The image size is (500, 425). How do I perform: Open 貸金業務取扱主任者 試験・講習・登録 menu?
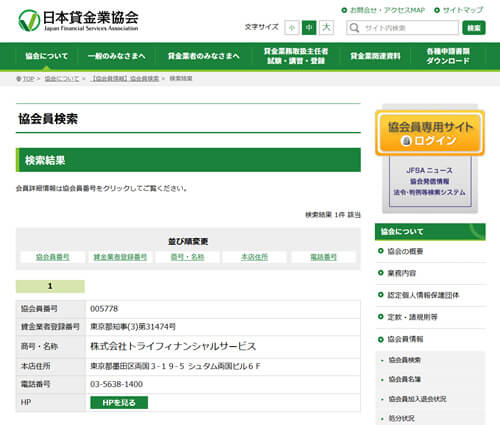[x=296, y=56]
